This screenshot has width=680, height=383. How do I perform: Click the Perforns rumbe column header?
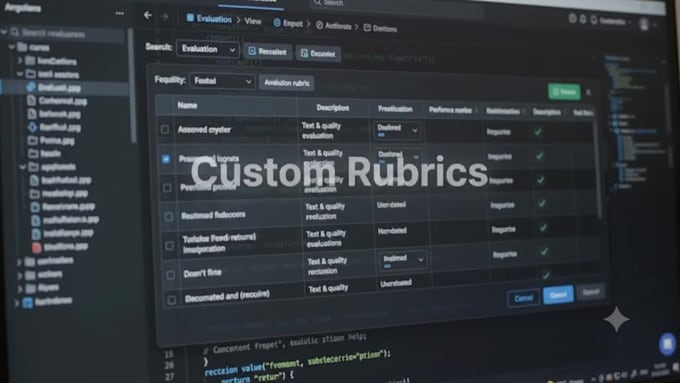tap(450, 110)
